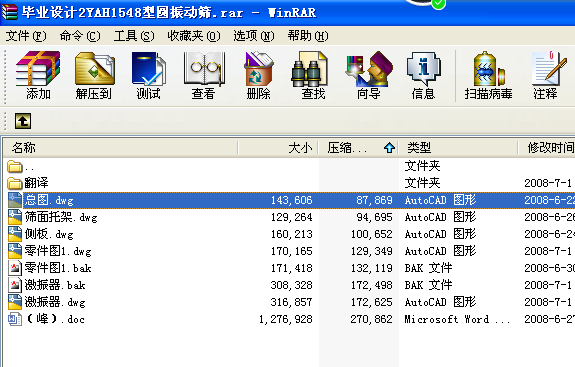Go up one folder level button
Image resolution: width=575 pixels, height=367 pixels.
pos(23,121)
